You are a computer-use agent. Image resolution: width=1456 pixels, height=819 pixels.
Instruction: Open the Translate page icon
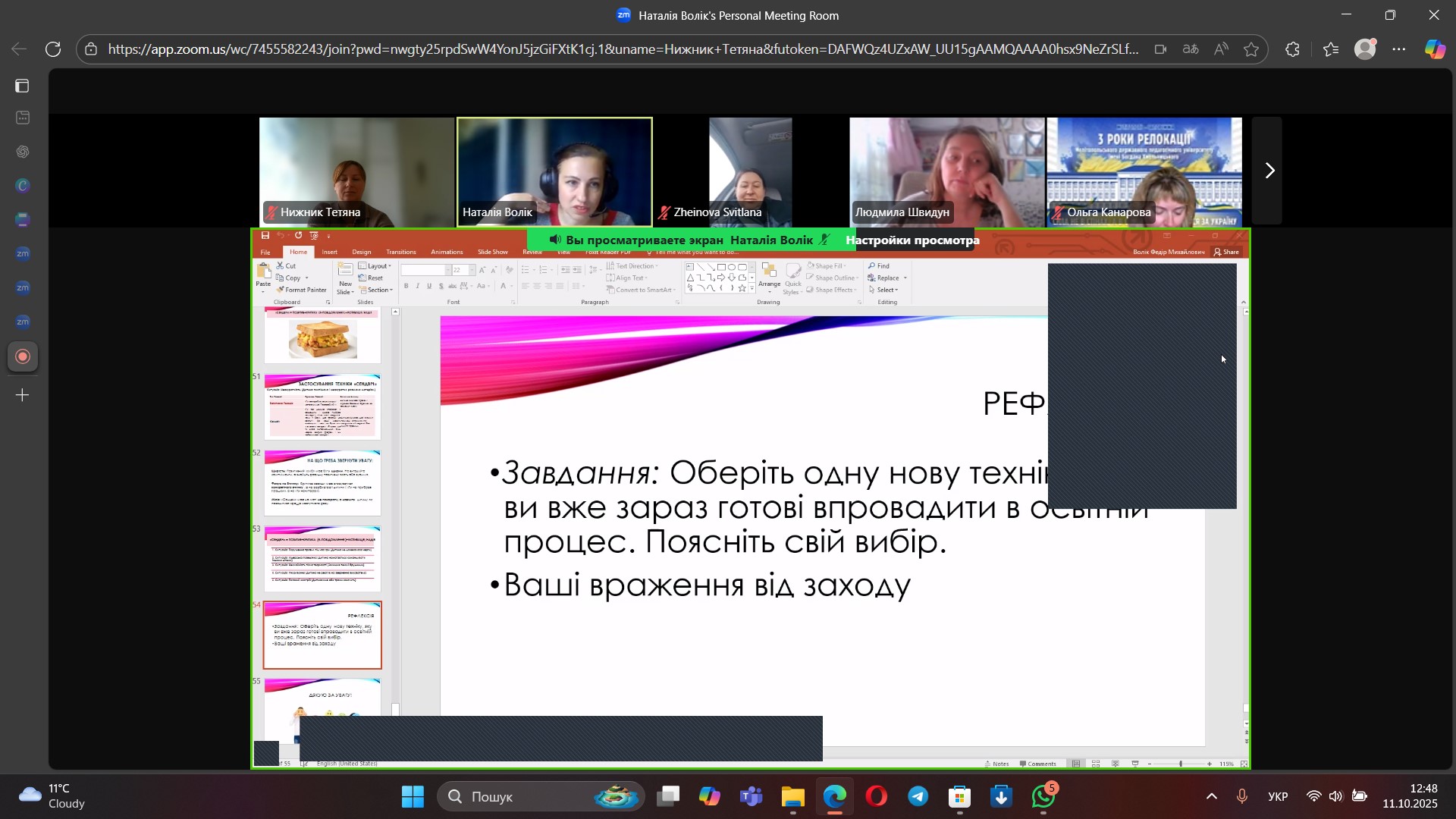1191,49
